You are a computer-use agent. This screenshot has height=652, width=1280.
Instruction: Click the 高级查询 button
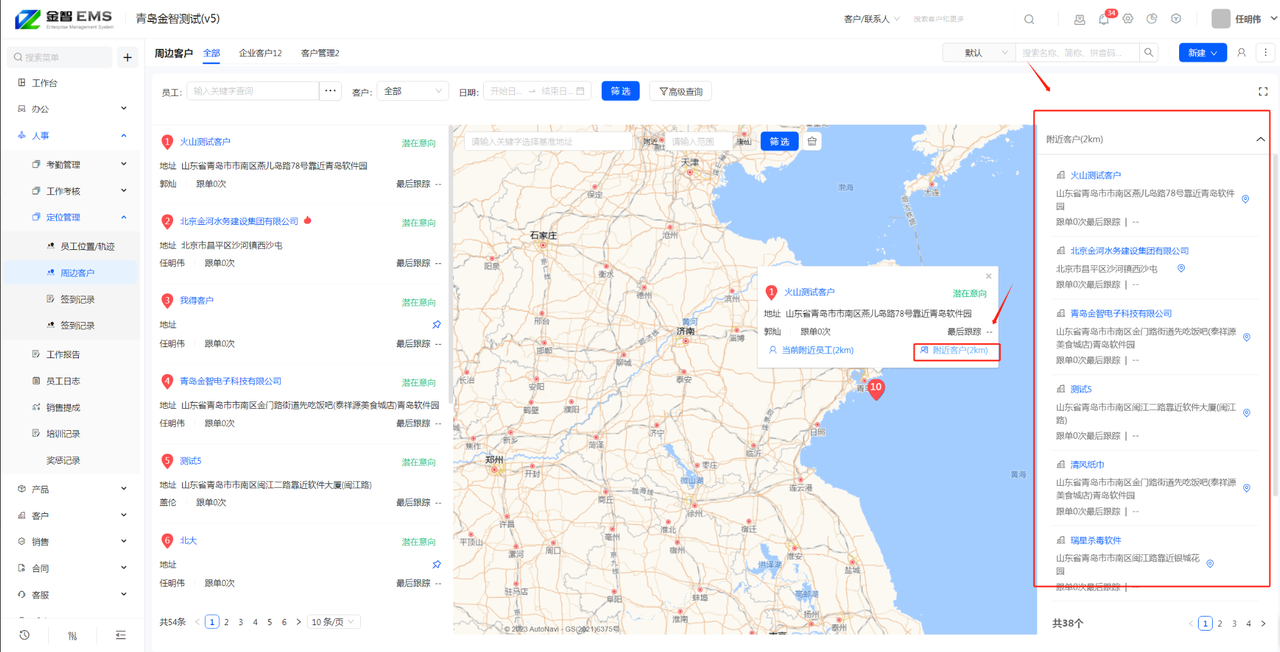tap(681, 91)
